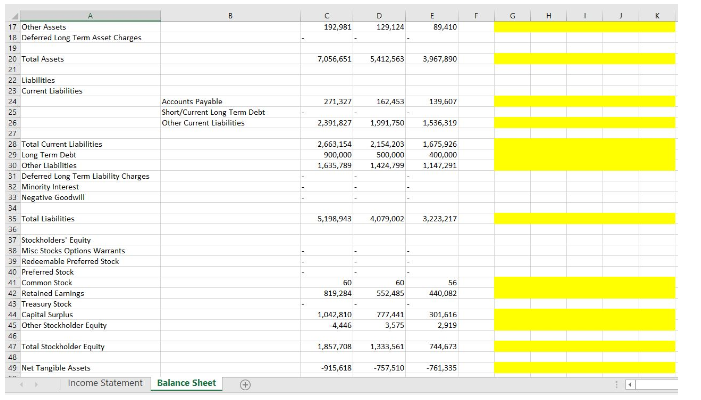701x400 pixels.
Task: Click 'Other Stockholder Equity' cell
Action: 90,325
